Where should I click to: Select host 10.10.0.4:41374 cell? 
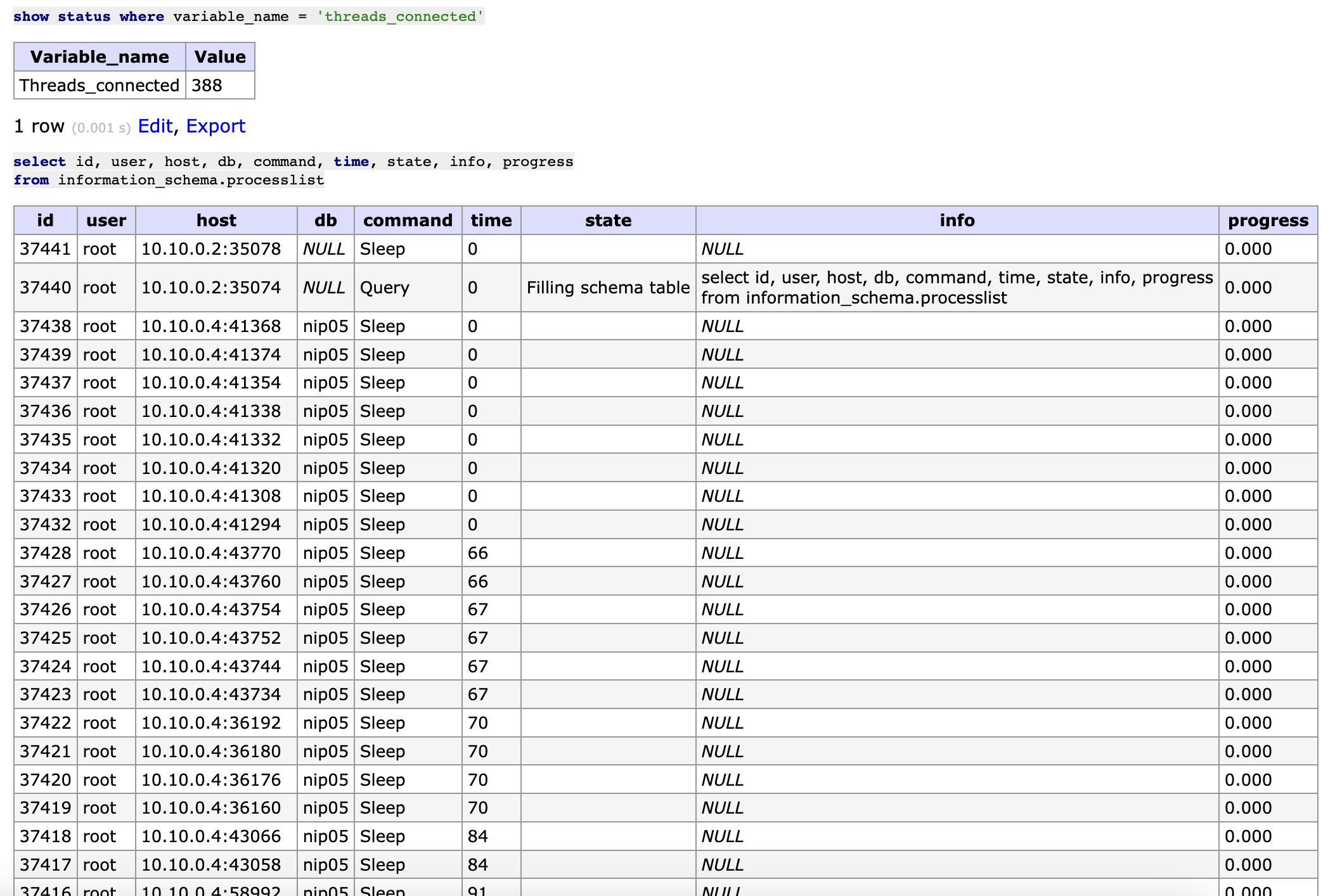216,355
